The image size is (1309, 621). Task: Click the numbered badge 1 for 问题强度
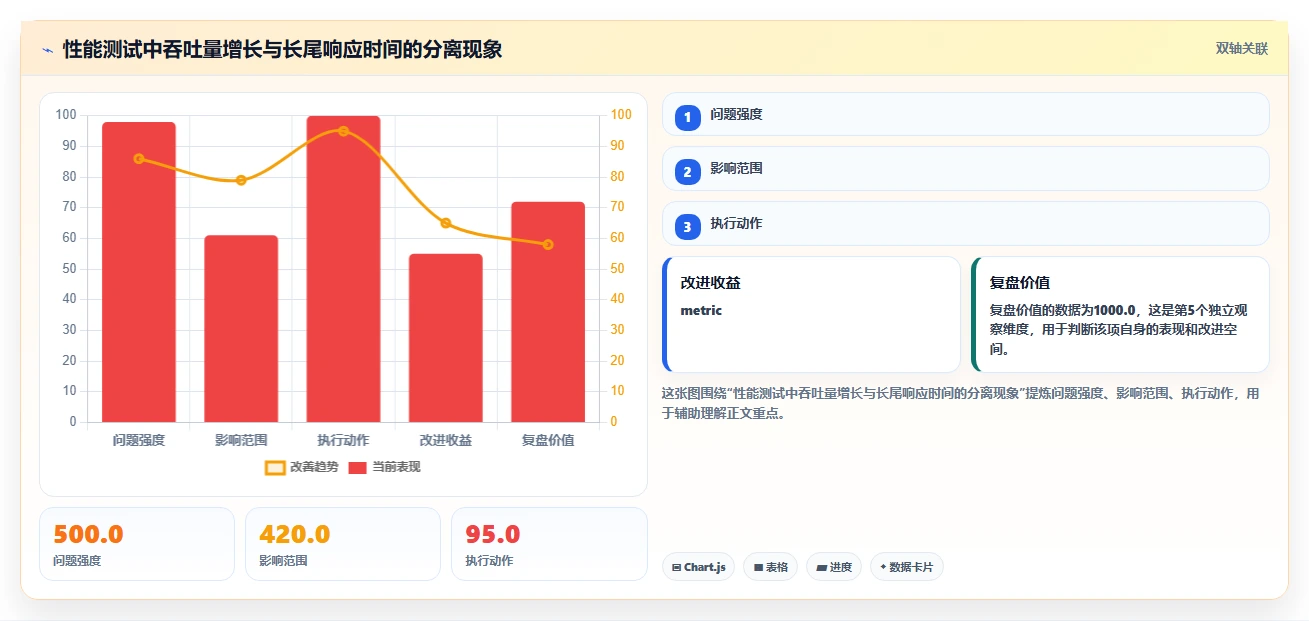[687, 117]
